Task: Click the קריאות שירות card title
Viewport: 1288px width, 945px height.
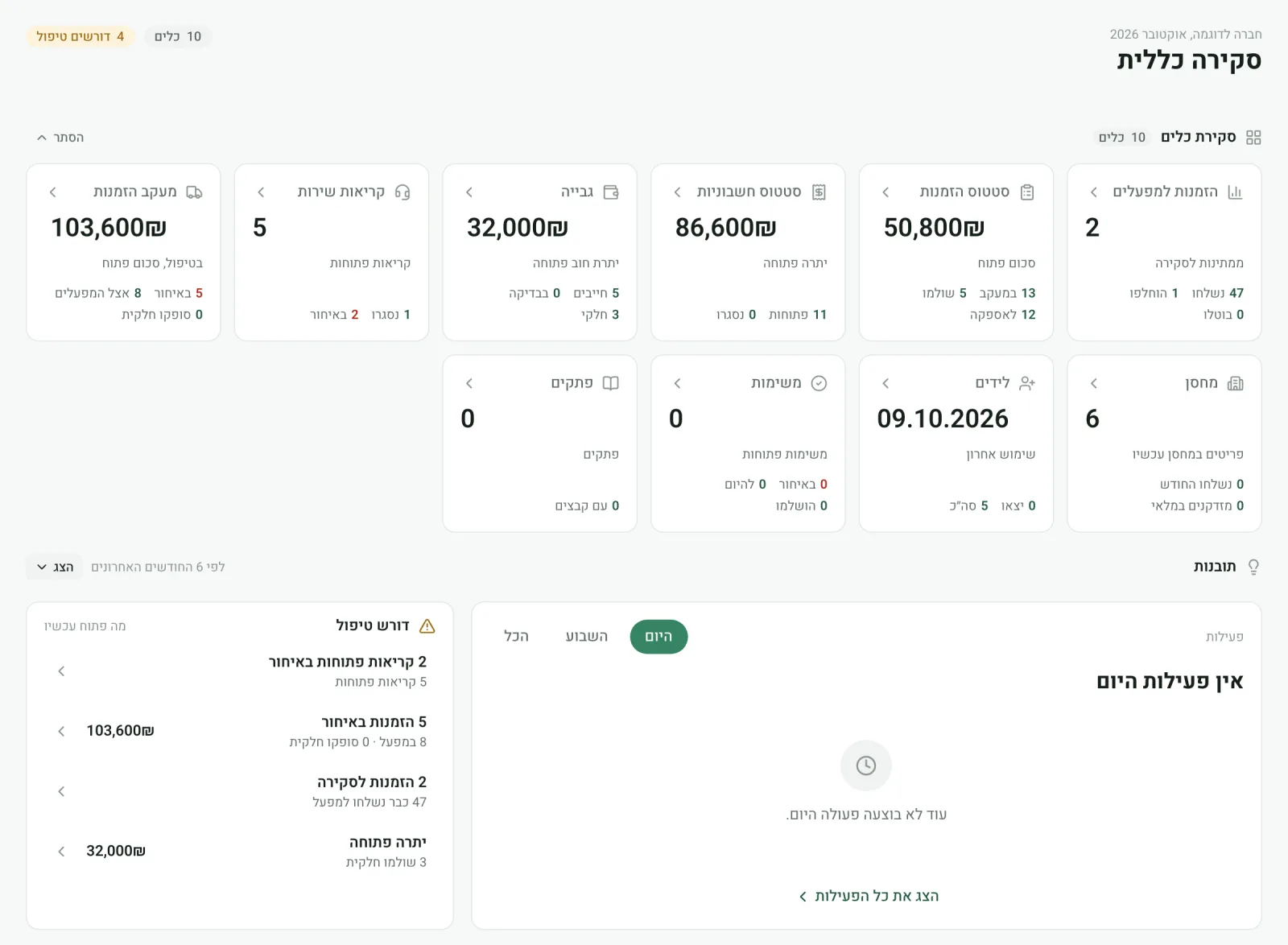Action: coord(341,192)
